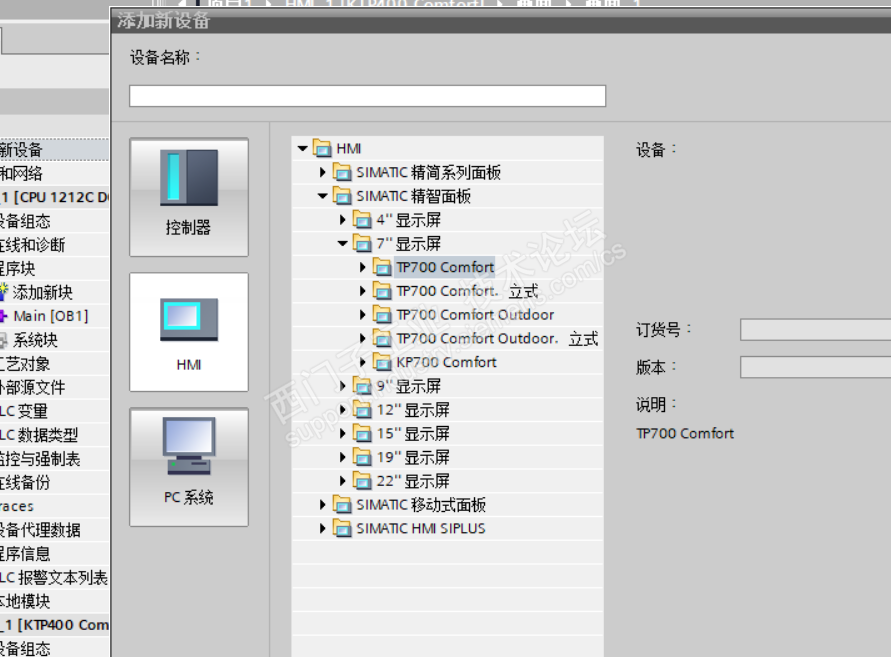Expand SIMATIC 移动式面板 node
891x657 pixels.
(323, 505)
